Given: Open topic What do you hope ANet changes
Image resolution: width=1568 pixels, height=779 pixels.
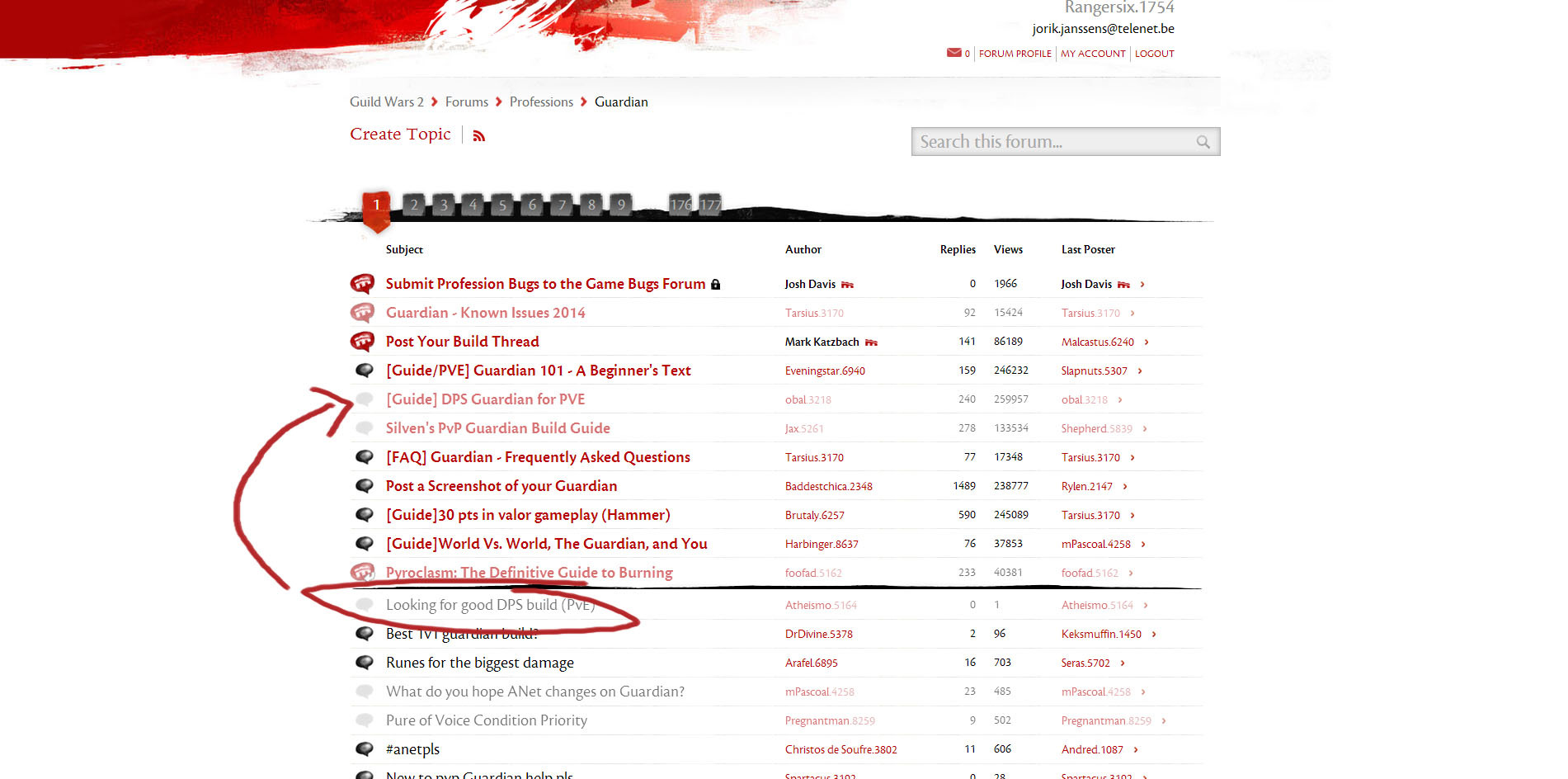Looking at the screenshot, I should click(x=535, y=692).
